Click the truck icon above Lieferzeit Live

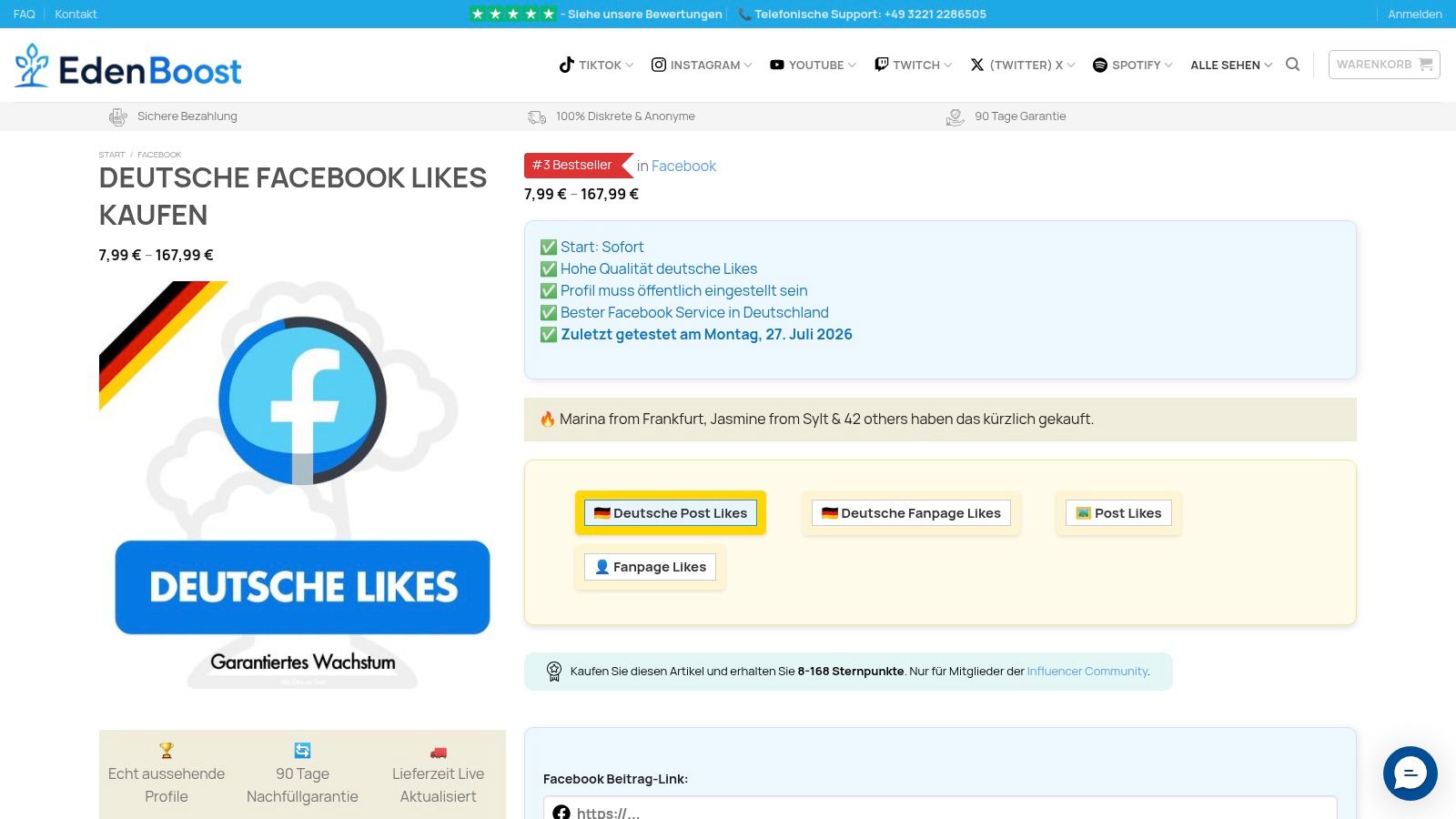pos(439,752)
